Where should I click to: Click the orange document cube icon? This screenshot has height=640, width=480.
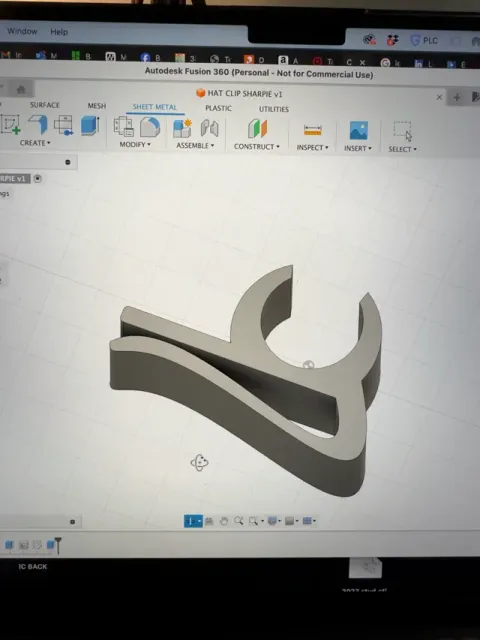(200, 93)
